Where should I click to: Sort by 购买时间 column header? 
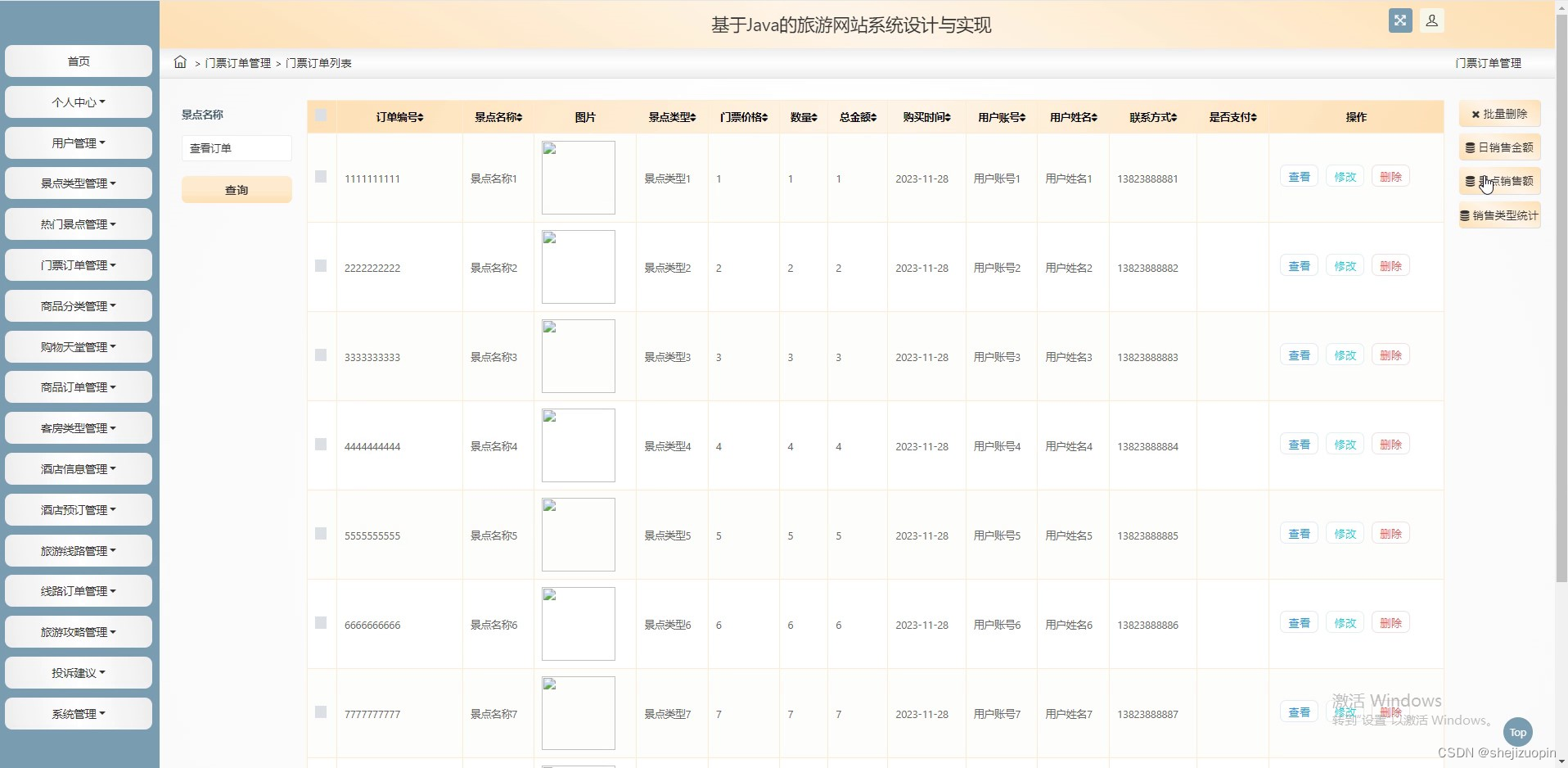tap(926, 117)
